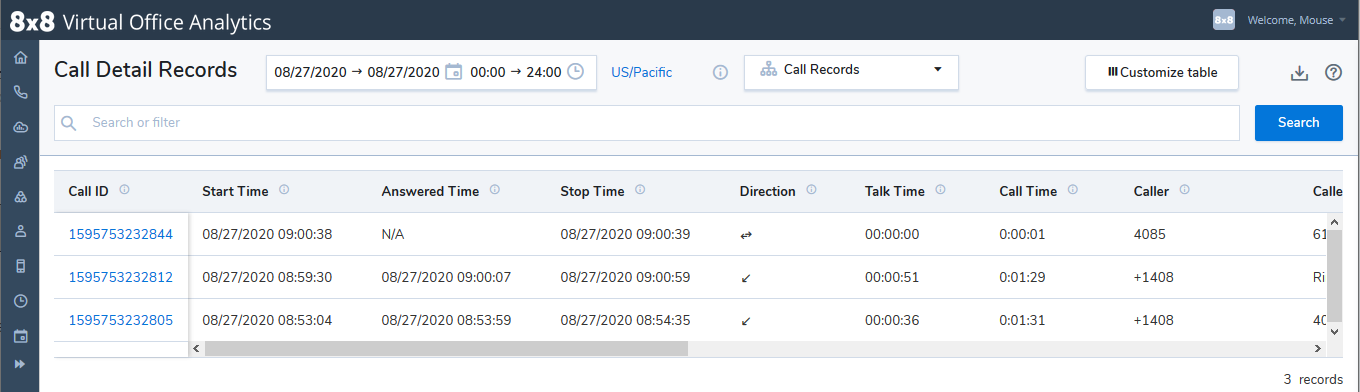
Task: Open the Home icon in sidebar
Action: point(19,57)
